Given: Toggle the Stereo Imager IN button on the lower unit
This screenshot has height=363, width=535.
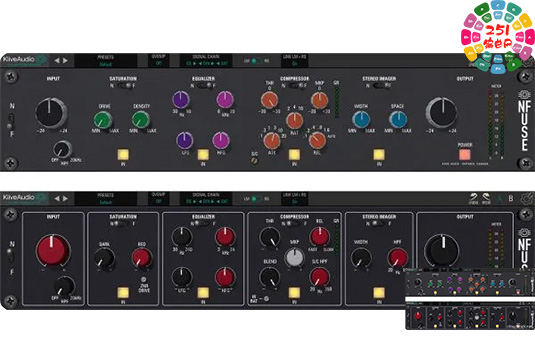Looking at the screenshot, I should [x=379, y=292].
